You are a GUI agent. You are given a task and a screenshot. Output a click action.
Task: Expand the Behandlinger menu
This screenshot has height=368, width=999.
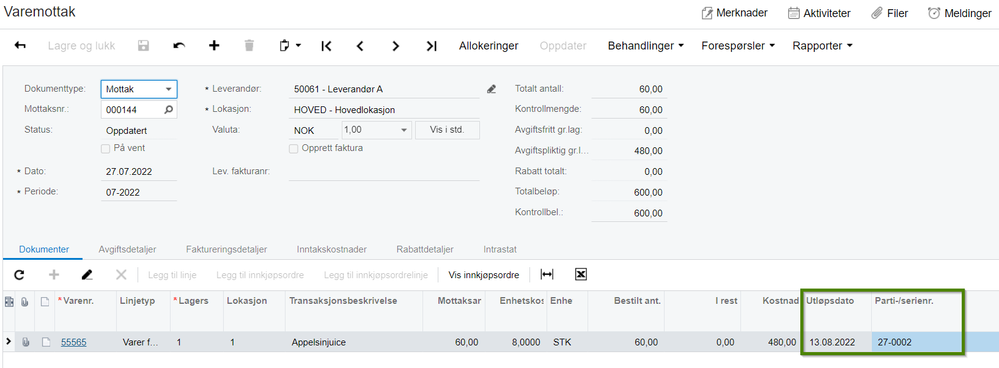(645, 46)
